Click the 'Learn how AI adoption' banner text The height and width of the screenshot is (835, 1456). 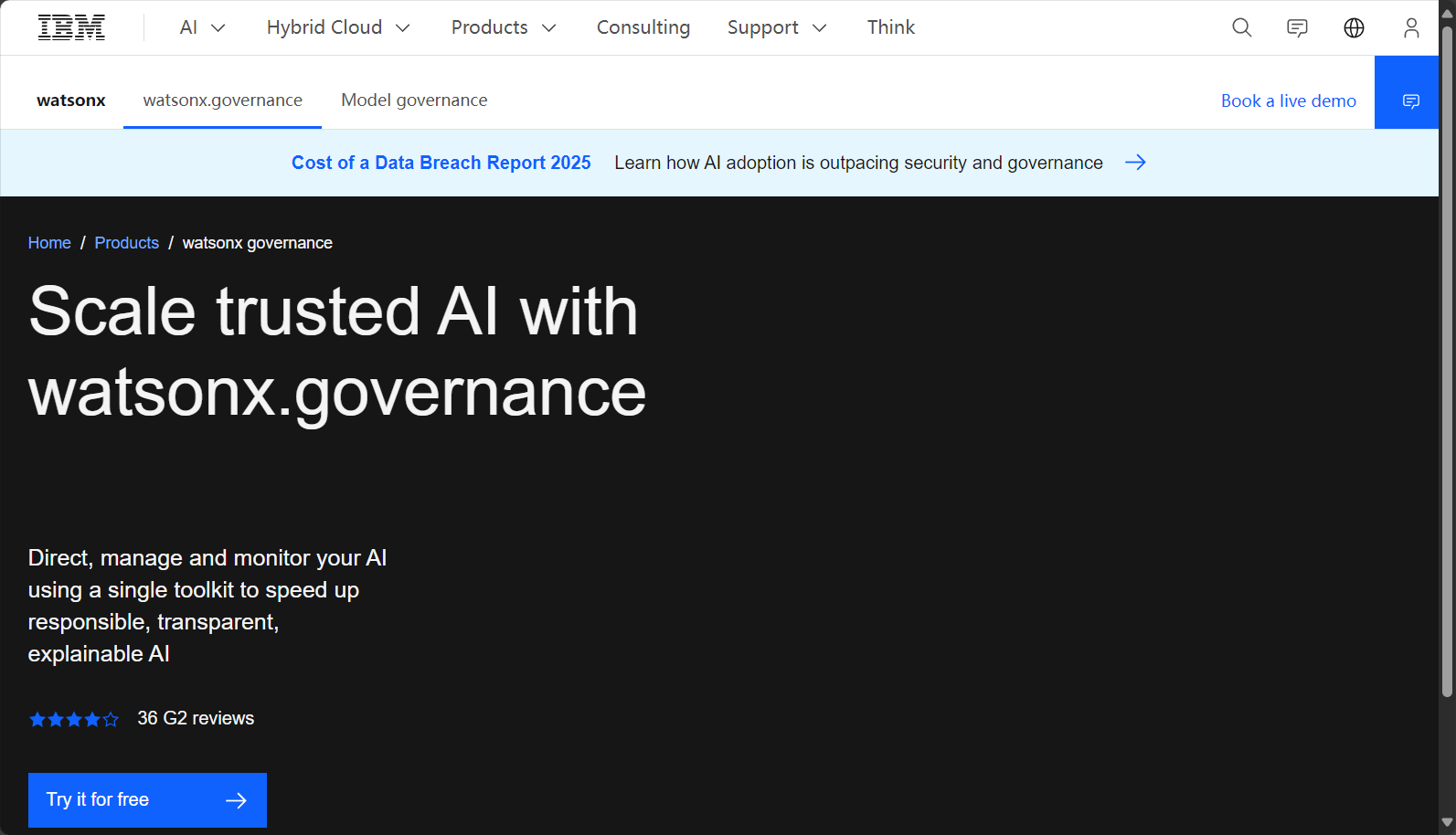858,163
